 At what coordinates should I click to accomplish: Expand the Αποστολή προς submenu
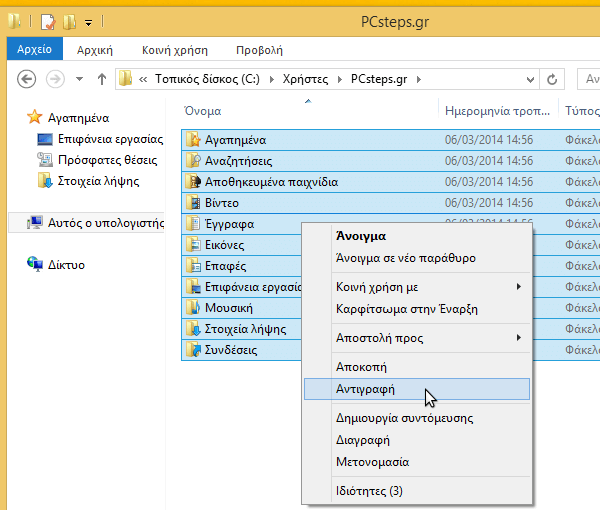[417, 338]
